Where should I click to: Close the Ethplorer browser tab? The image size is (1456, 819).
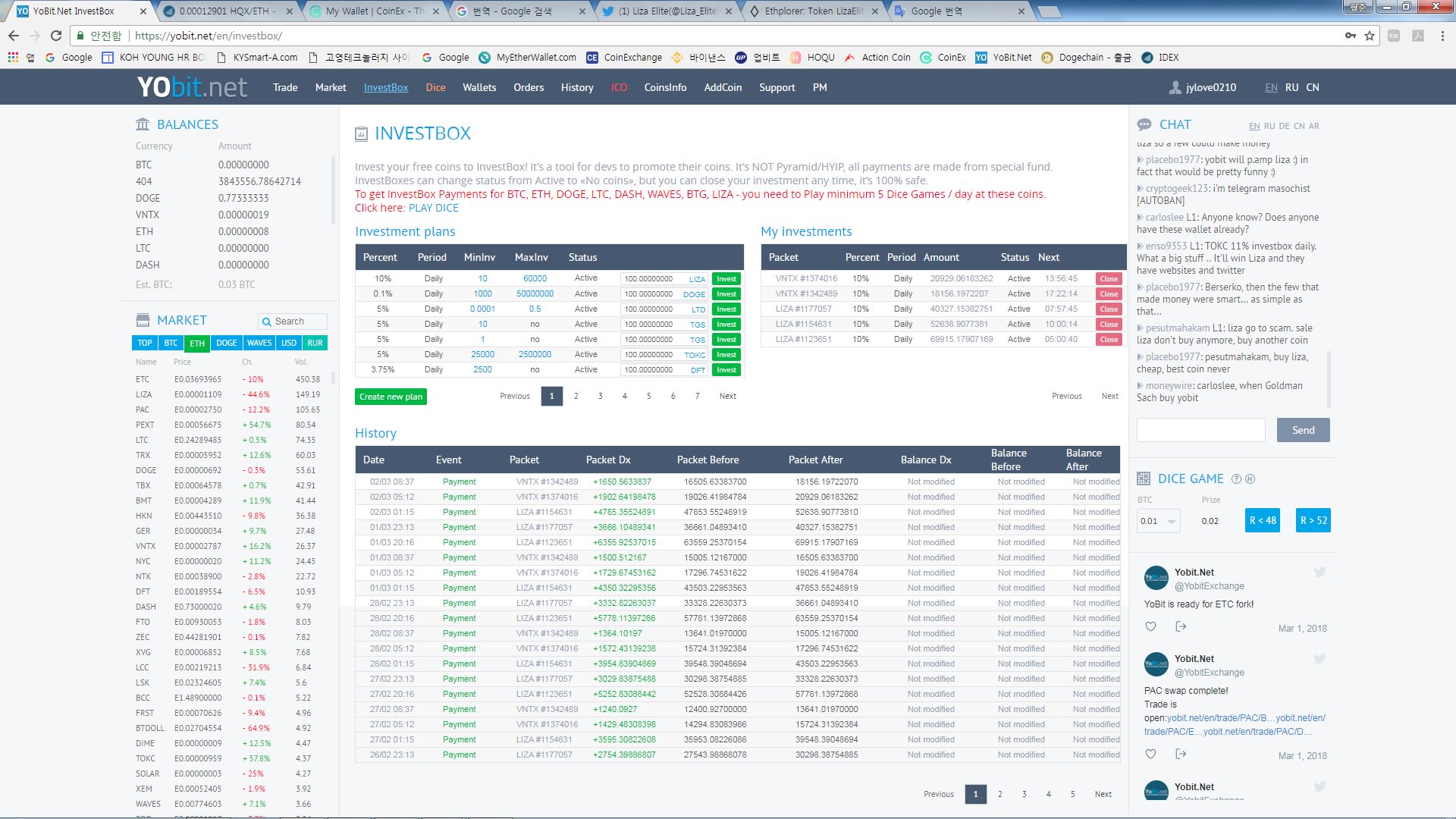(x=874, y=11)
